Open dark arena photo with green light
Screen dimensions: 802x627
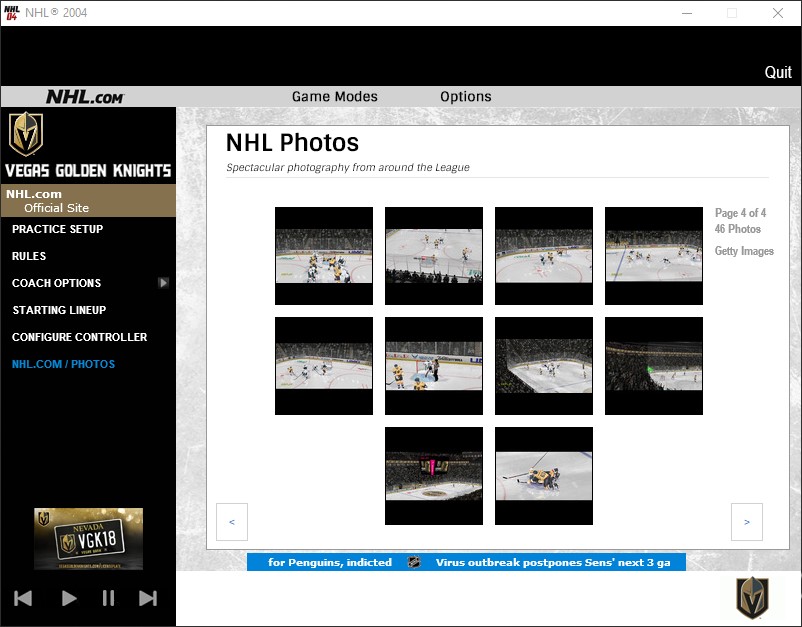[x=654, y=366]
